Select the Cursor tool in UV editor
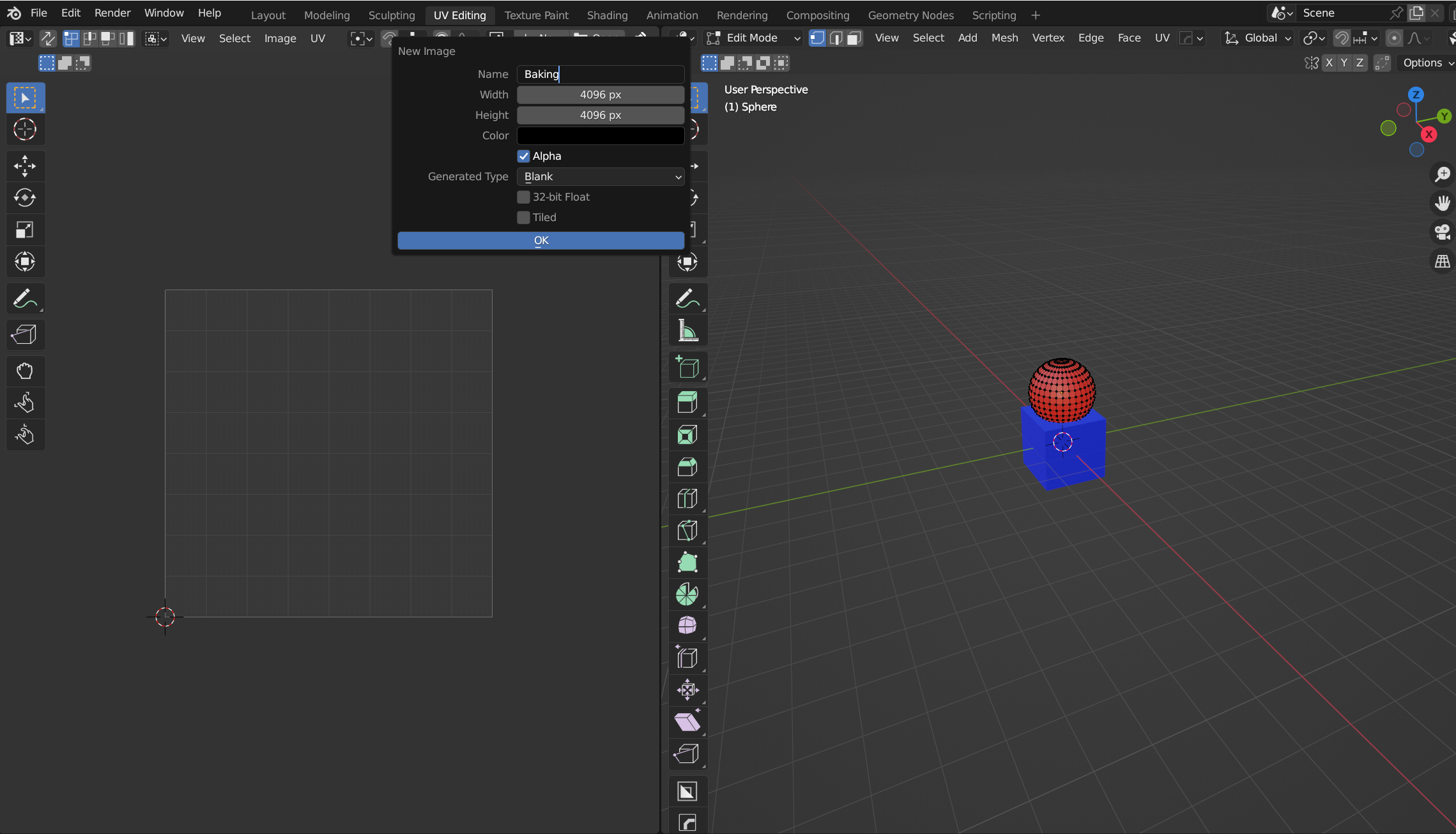 [x=25, y=130]
